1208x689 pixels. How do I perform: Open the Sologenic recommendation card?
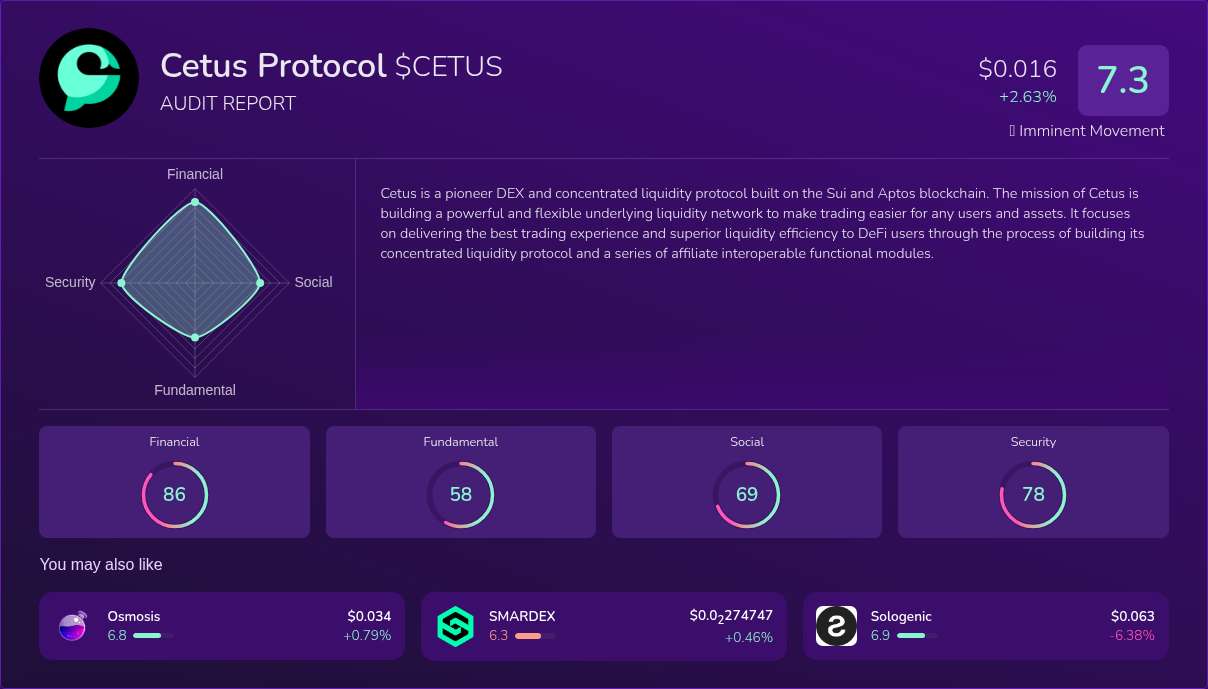[x=986, y=626]
